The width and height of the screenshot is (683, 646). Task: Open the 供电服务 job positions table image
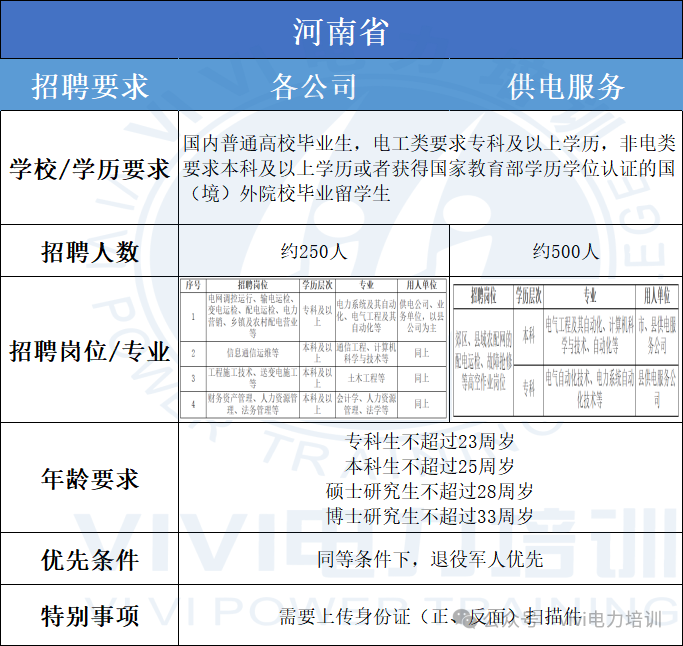click(x=565, y=351)
